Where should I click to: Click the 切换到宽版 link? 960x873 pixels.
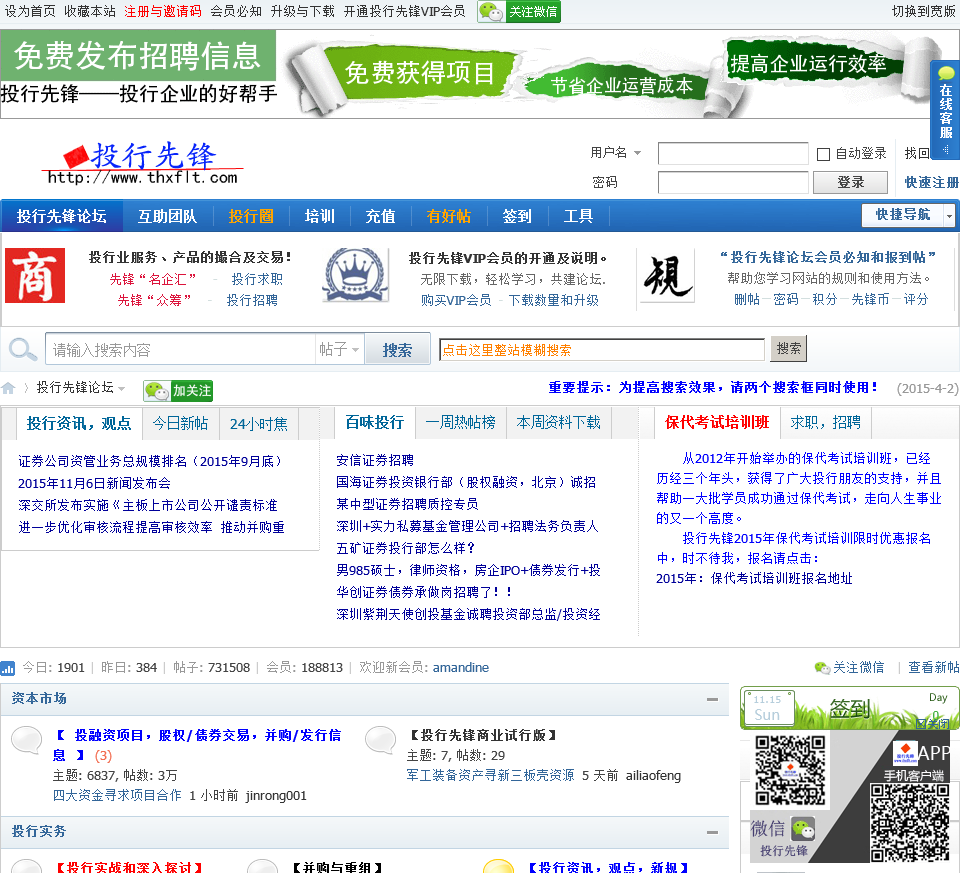click(x=923, y=11)
